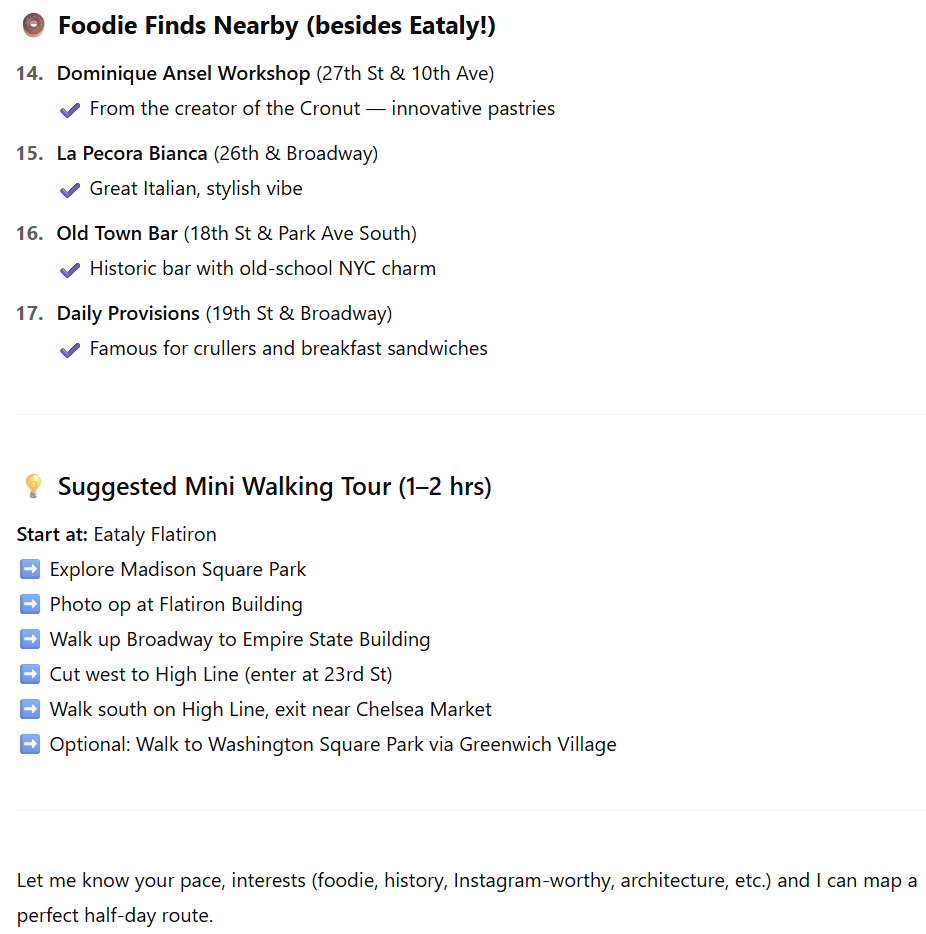Click arrow icon before Walk south on High Line
This screenshot has height=934, width=926.
point(30,710)
